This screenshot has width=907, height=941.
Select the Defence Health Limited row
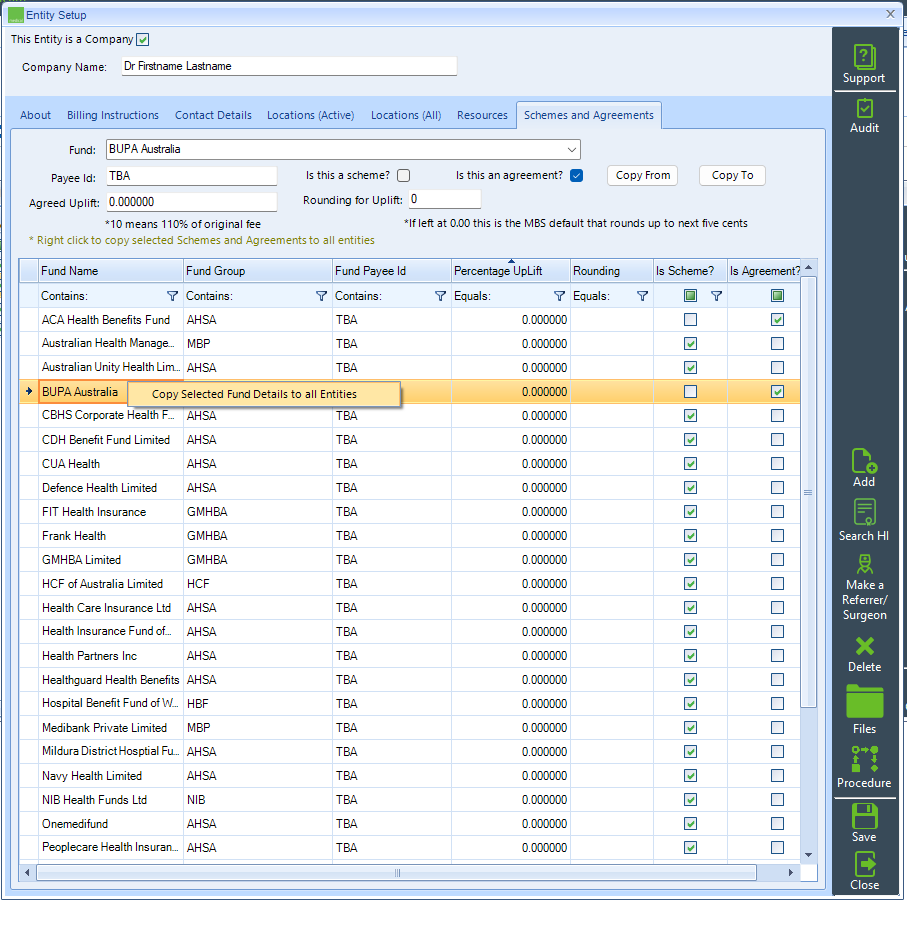[410, 488]
